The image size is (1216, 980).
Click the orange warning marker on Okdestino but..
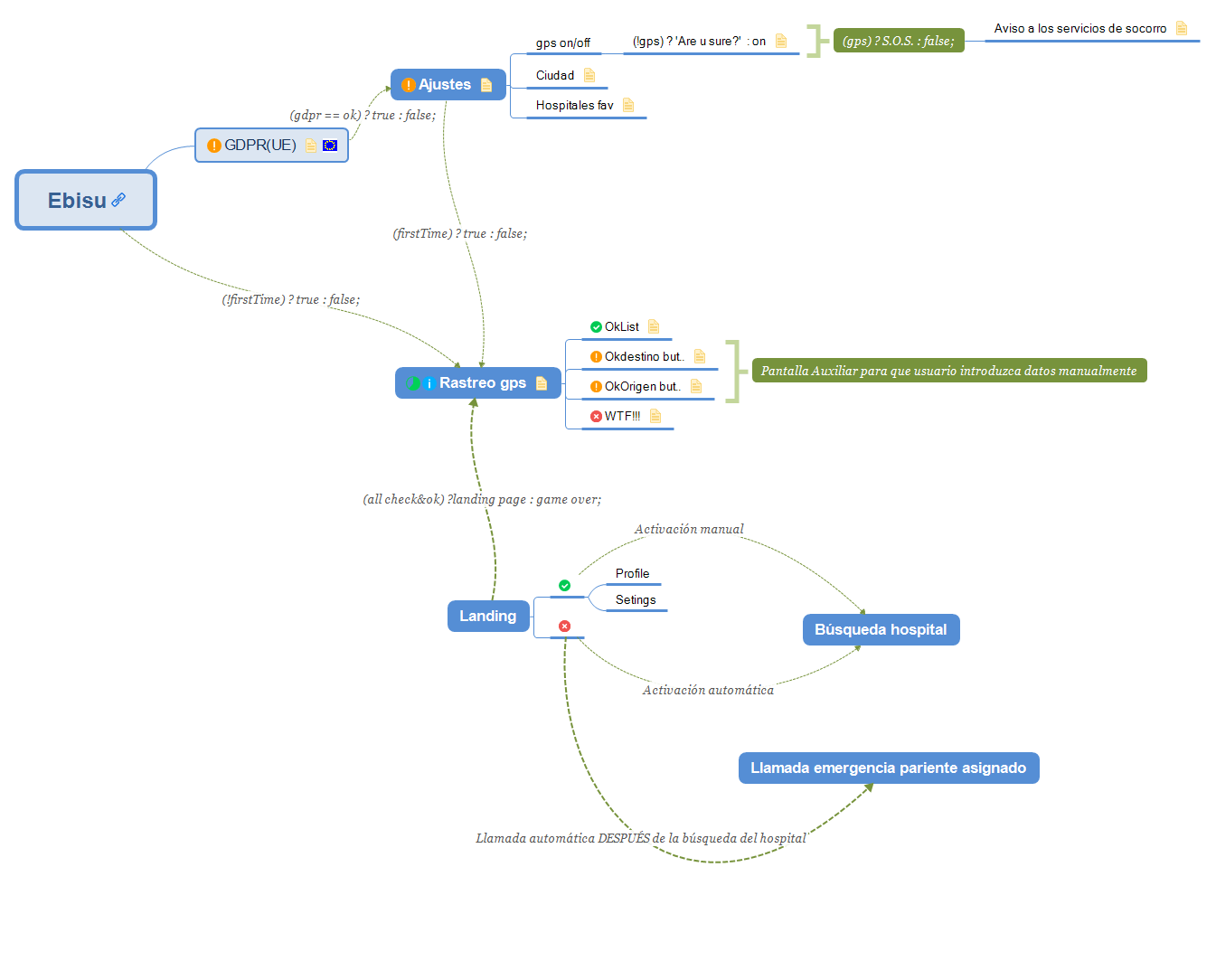pos(596,357)
